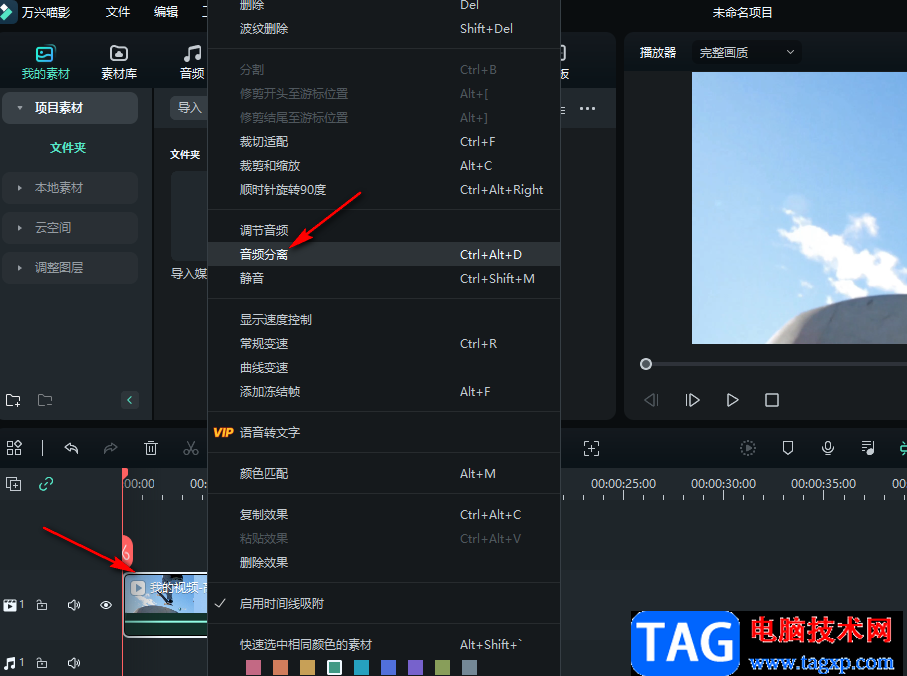The height and width of the screenshot is (676, 907).
Task: Toggle 启用时间线吸附 snapping checkmark
Action: pyautogui.click(x=384, y=604)
